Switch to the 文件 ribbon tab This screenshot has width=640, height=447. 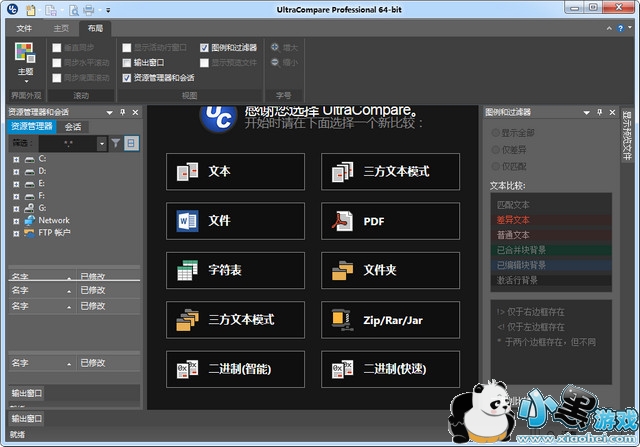pyautogui.click(x=24, y=29)
